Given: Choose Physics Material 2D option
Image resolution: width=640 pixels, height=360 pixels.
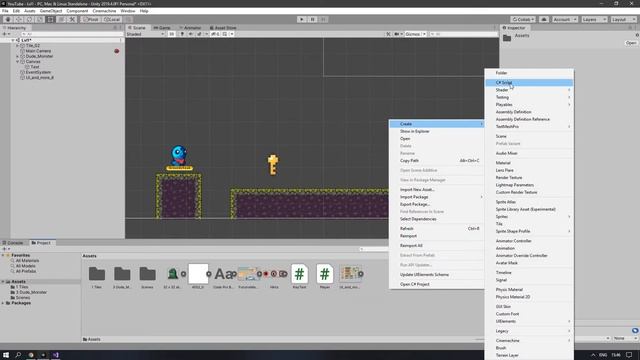Looking at the screenshot, I should (529, 297).
